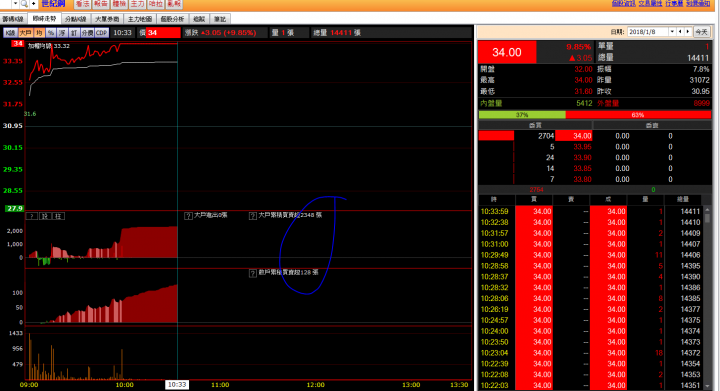Image resolution: width=720 pixels, height=391 pixels.
Task: Click the second top-right header link
Action: pyautogui.click(x=650, y=3)
